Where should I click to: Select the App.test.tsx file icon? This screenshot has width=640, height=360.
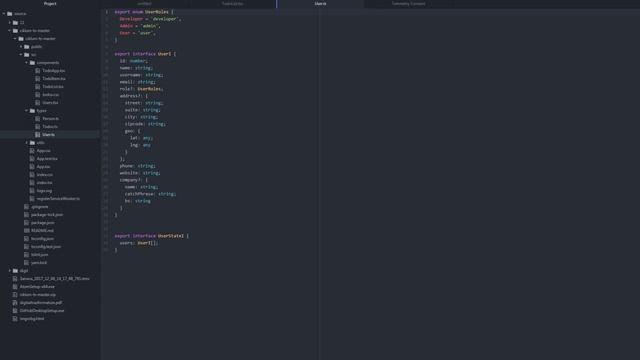32,158
